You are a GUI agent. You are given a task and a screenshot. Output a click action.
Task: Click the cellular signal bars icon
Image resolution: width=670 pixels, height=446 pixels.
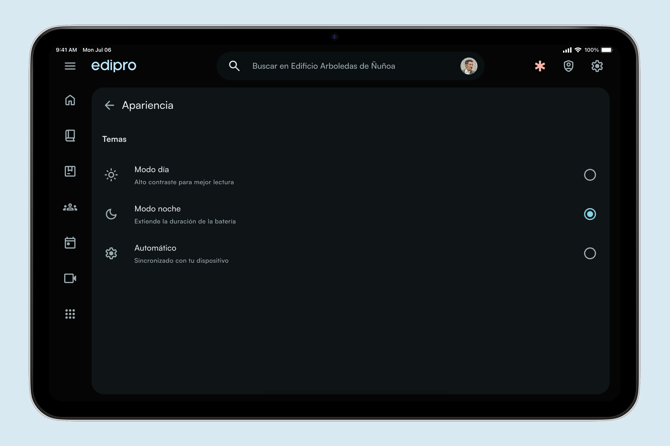click(x=567, y=50)
